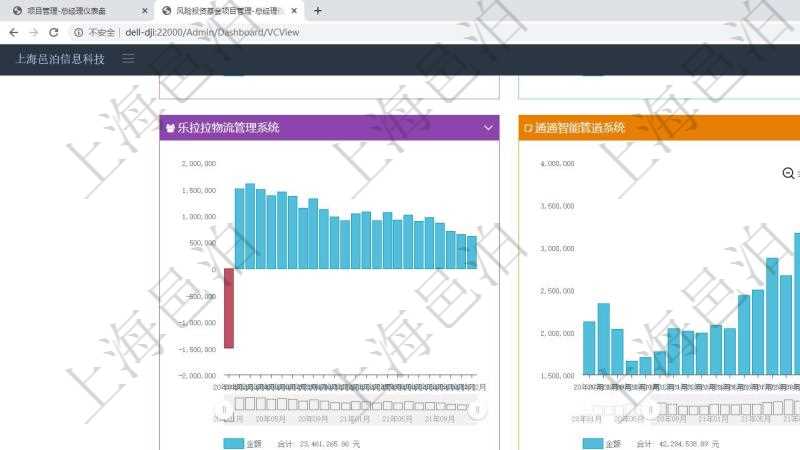This screenshot has width=800, height=450.
Task: Toggle 金额 legend in the 通通 chart
Action: tap(601, 443)
